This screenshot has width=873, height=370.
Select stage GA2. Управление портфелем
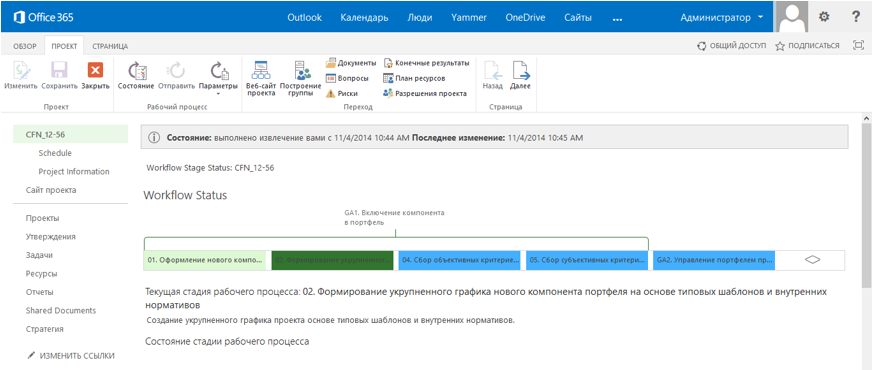click(x=714, y=260)
